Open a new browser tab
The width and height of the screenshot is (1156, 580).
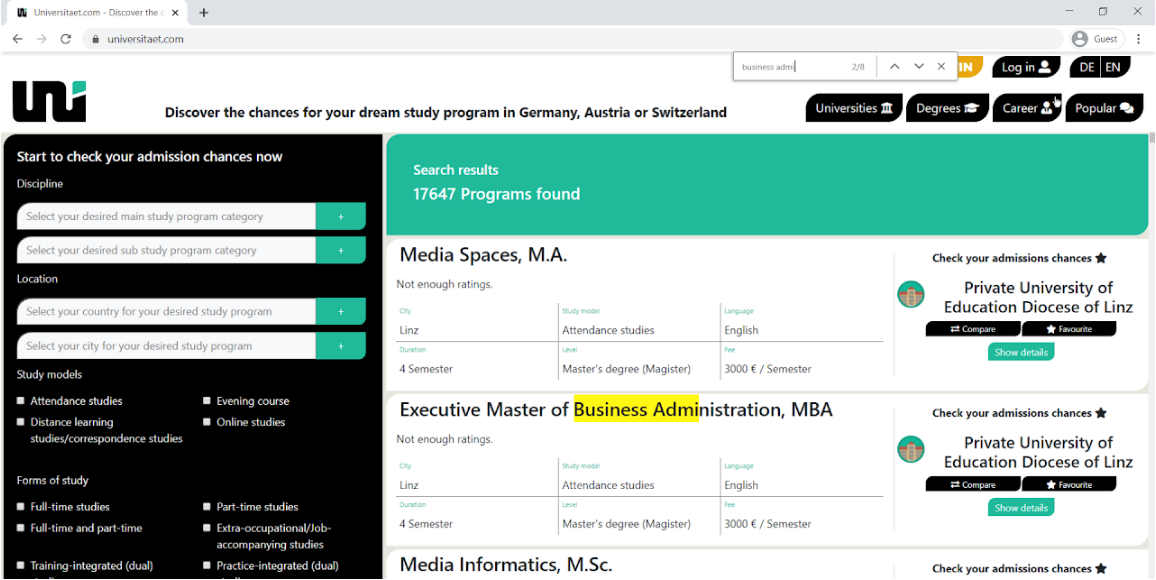204,13
